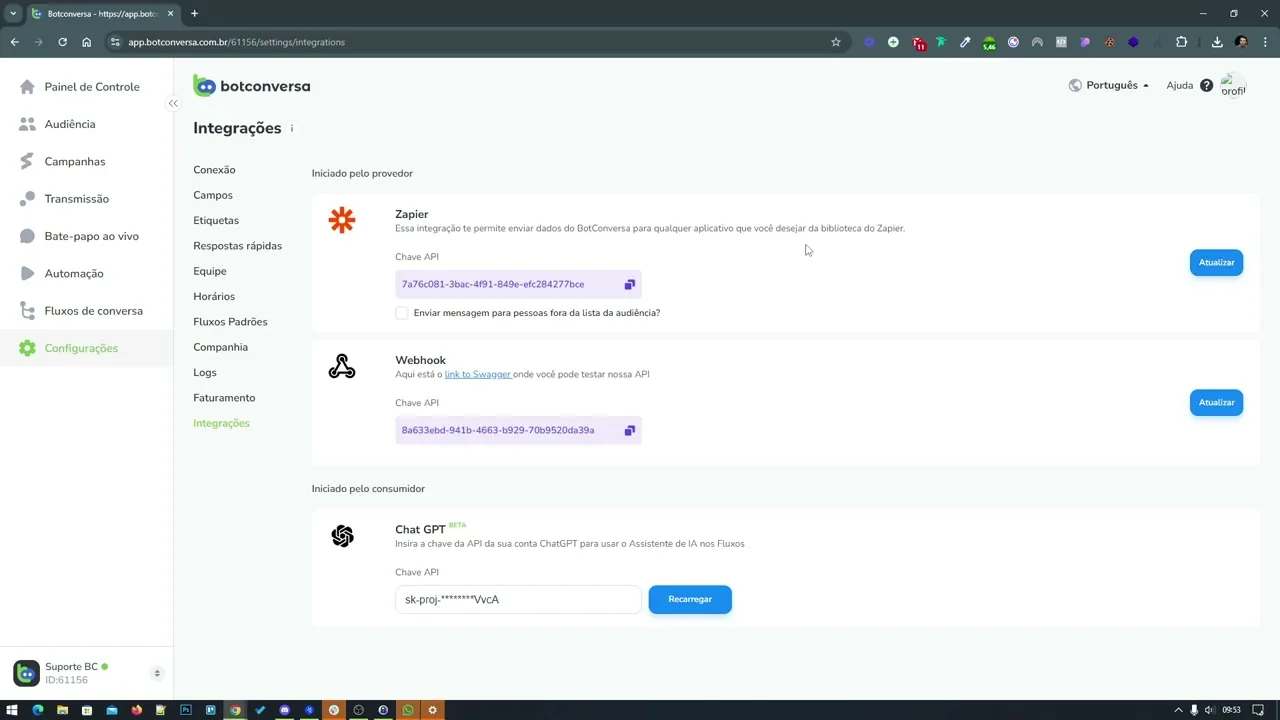Open the Logs settings tab
The height and width of the screenshot is (720, 1280).
pos(205,372)
